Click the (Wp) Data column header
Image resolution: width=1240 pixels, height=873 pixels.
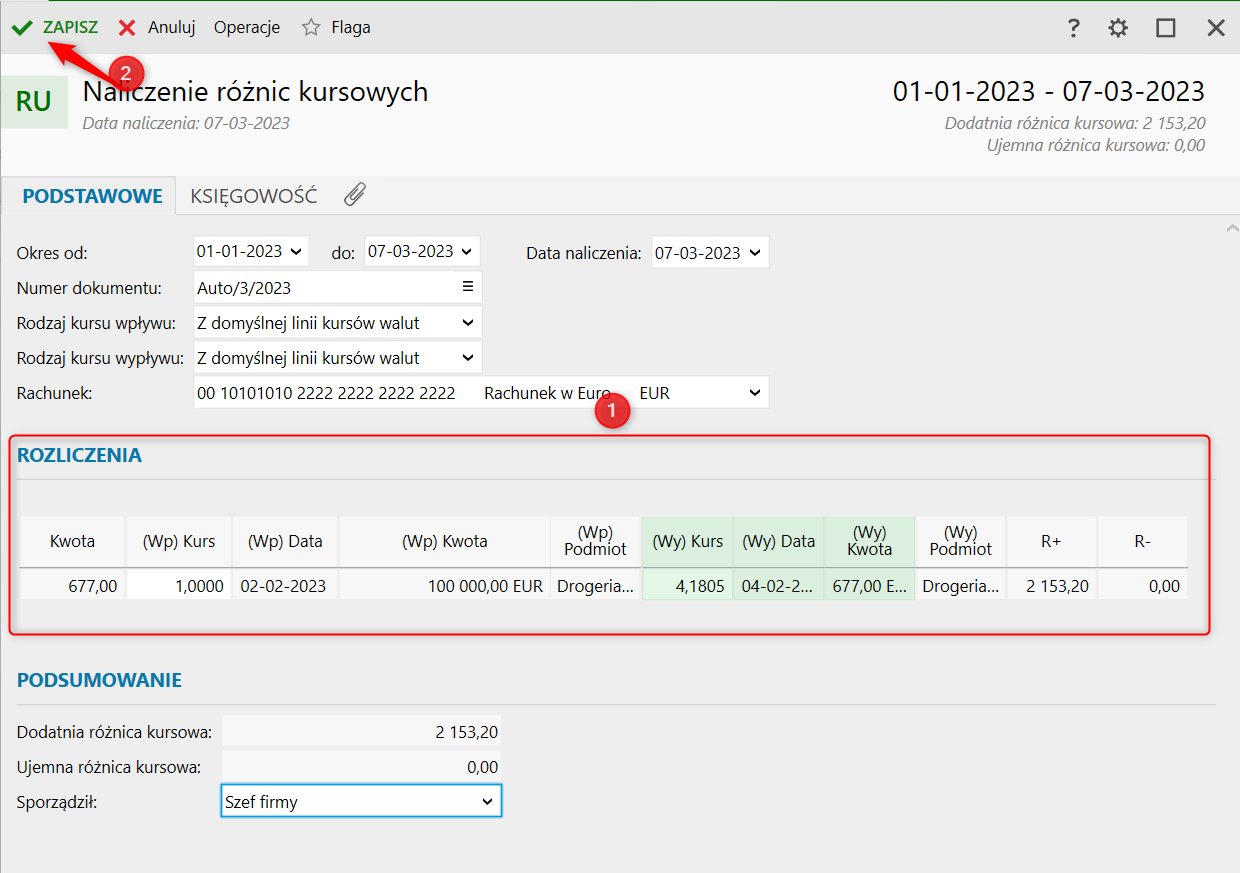coord(285,541)
